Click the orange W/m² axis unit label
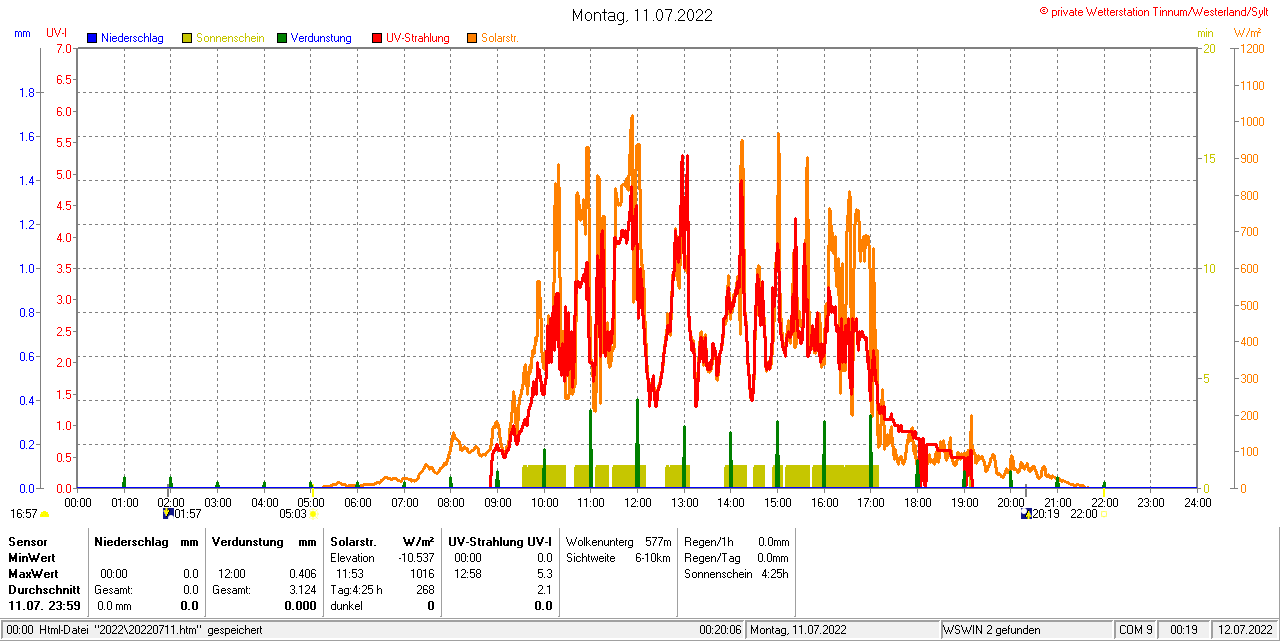The width and height of the screenshot is (1280, 641). [1248, 33]
